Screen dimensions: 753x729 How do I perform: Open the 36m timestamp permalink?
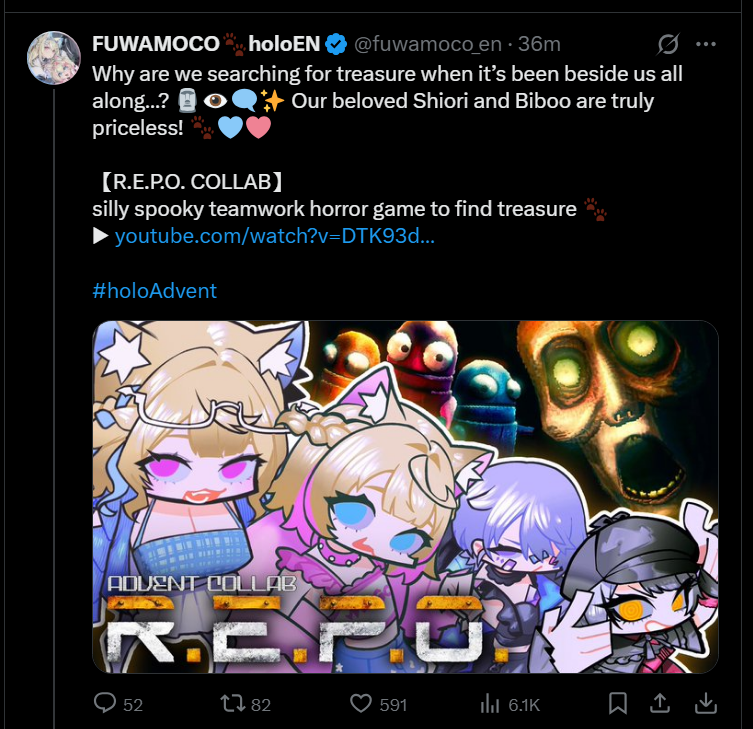pyautogui.click(x=539, y=44)
